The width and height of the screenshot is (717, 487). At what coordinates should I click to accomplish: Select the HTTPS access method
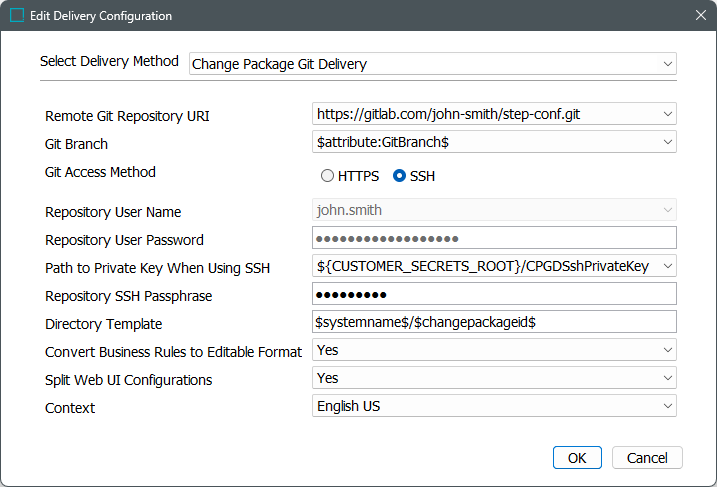coord(327,176)
